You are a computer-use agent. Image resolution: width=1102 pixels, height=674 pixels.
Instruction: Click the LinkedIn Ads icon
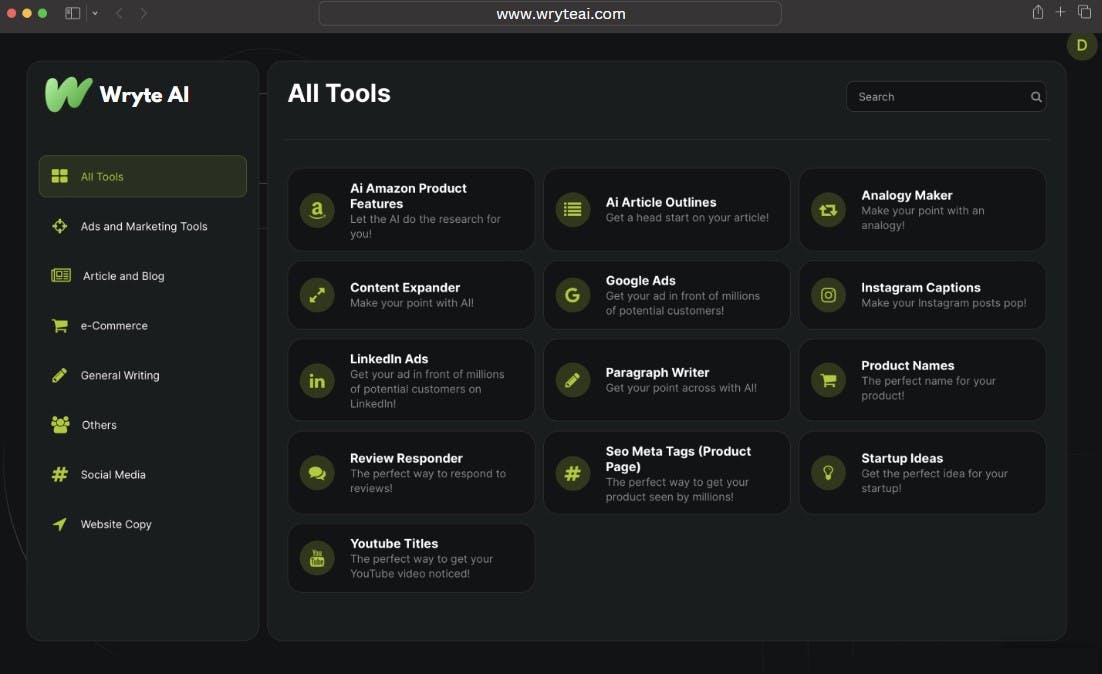316,380
